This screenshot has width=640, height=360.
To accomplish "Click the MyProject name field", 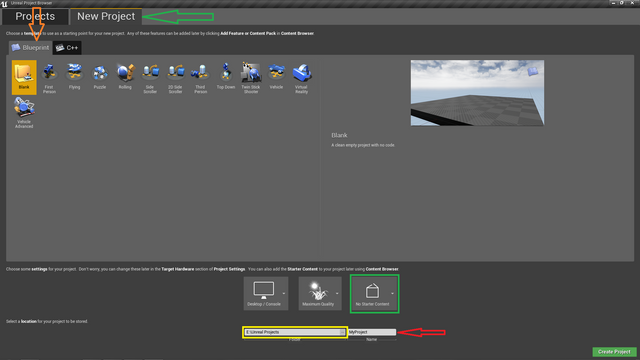I will coord(372,332).
